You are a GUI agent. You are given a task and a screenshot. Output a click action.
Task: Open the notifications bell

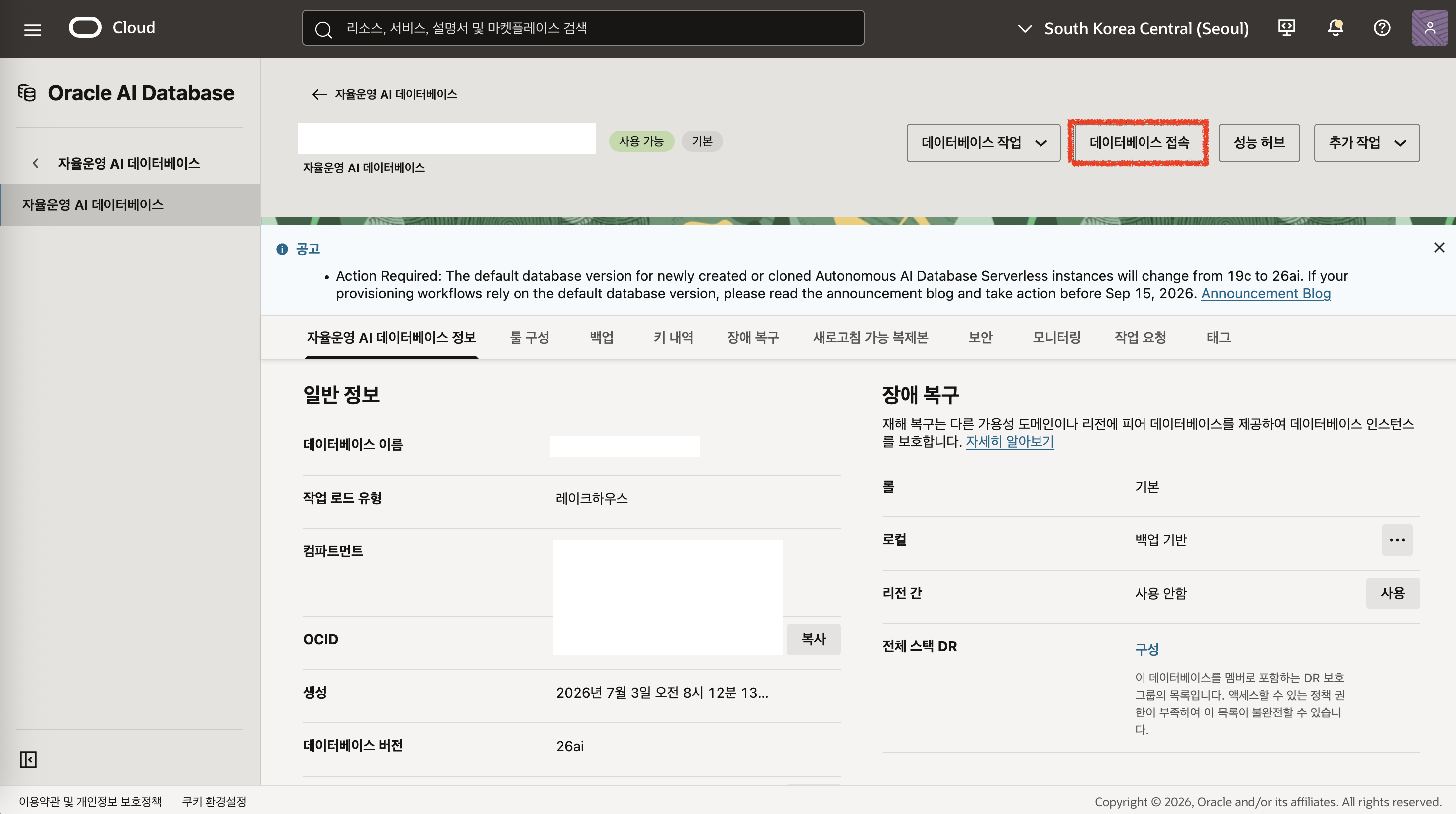coord(1335,28)
